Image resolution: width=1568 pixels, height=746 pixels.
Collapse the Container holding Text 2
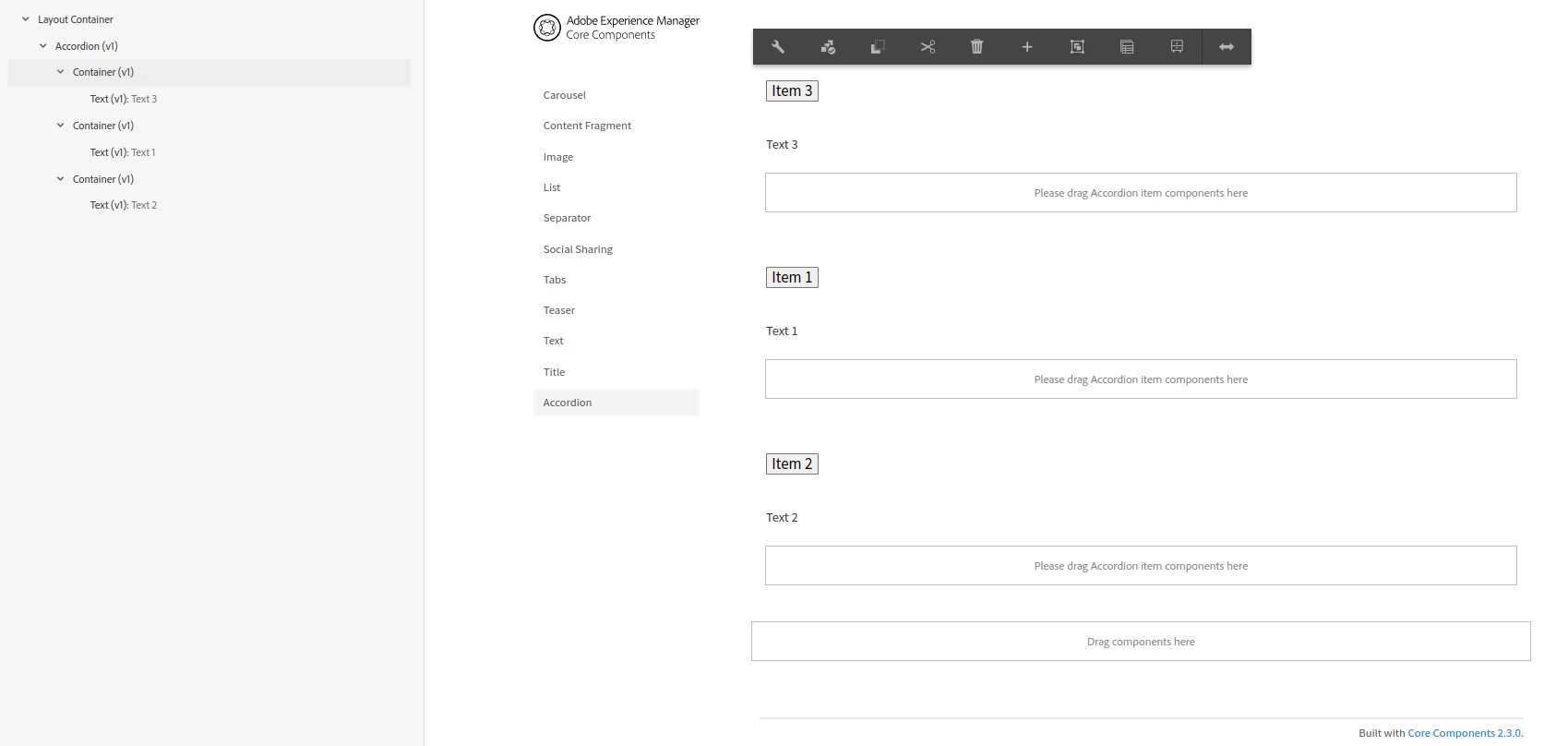[61, 179]
